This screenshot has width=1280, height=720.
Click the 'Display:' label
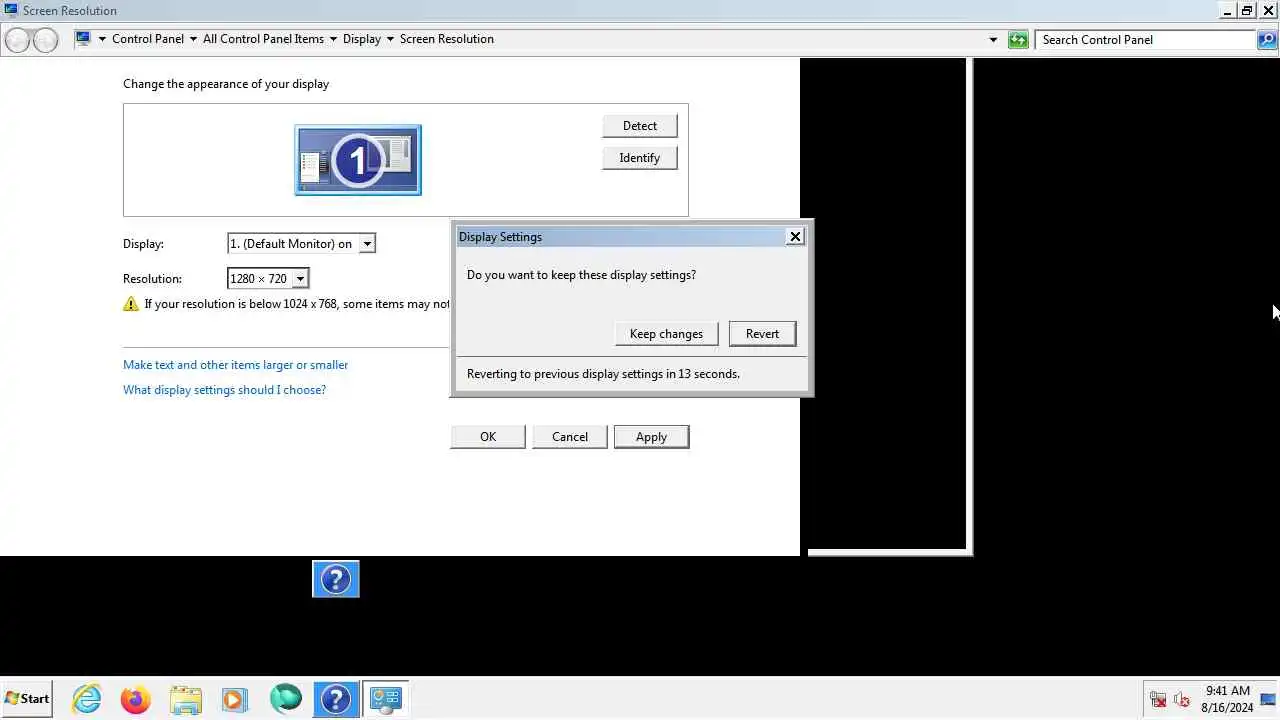point(143,244)
